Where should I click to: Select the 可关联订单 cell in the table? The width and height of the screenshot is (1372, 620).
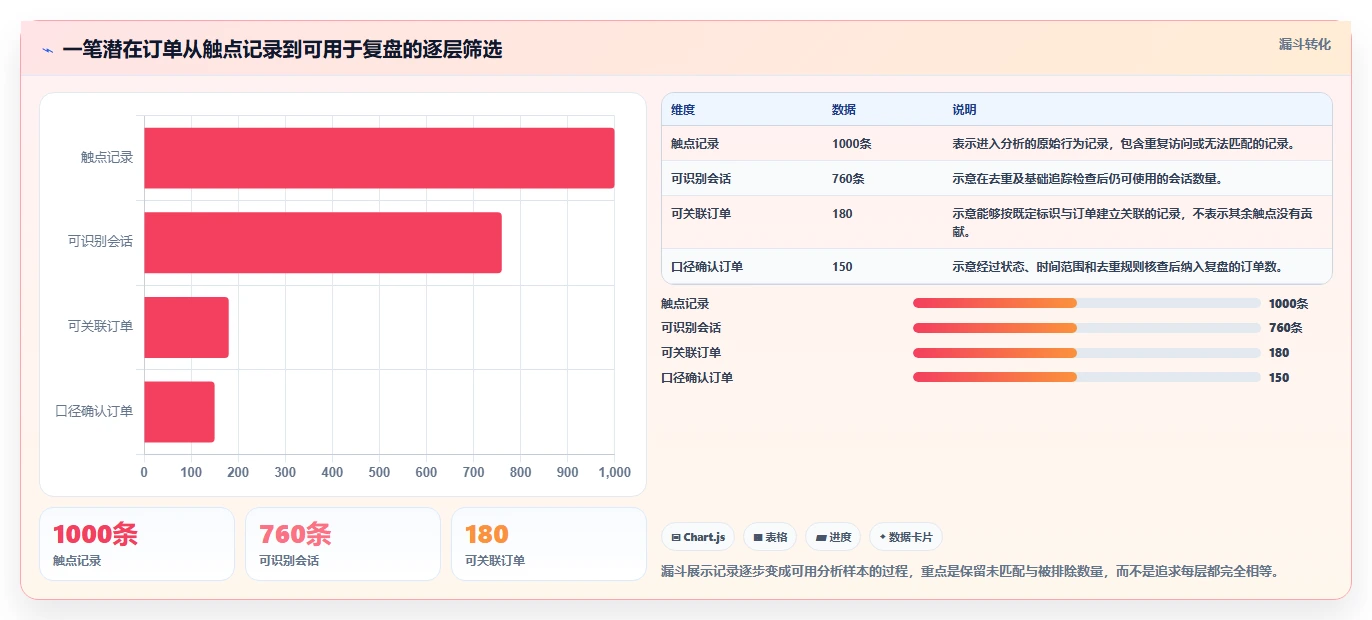701,214
